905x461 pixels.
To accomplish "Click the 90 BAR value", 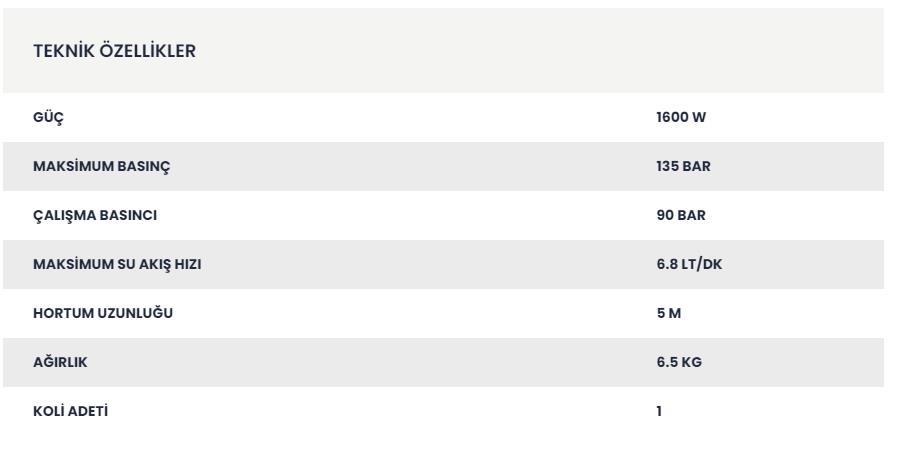I will (x=681, y=215).
